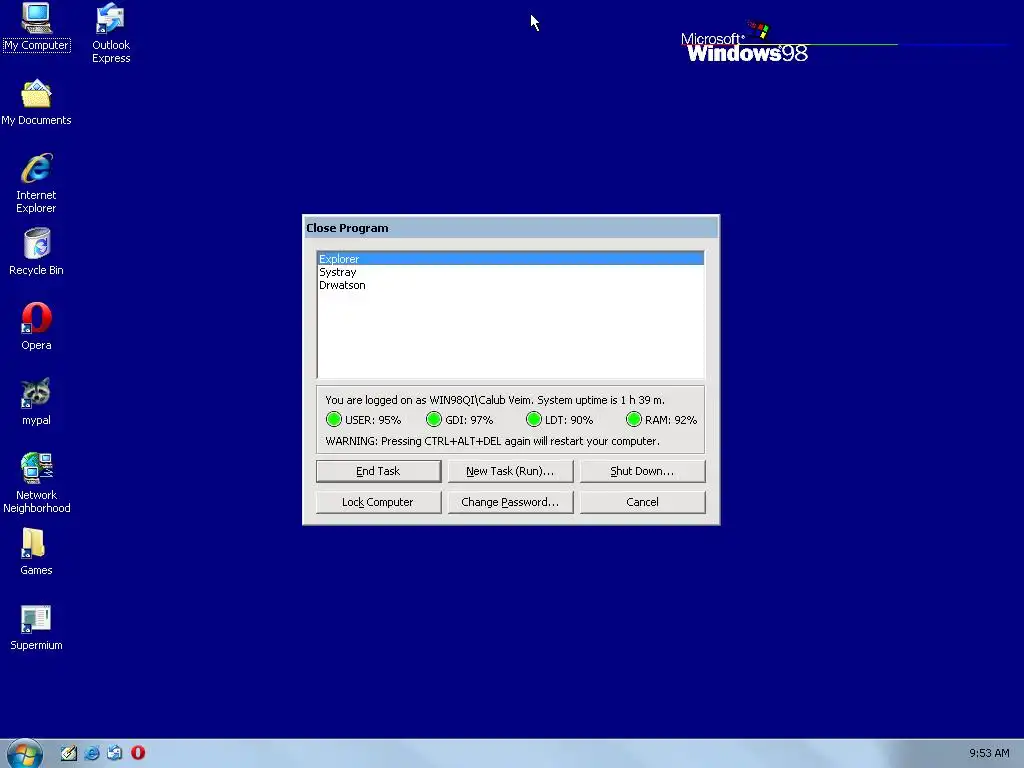
Task: Click the Change Password... button
Action: (510, 502)
